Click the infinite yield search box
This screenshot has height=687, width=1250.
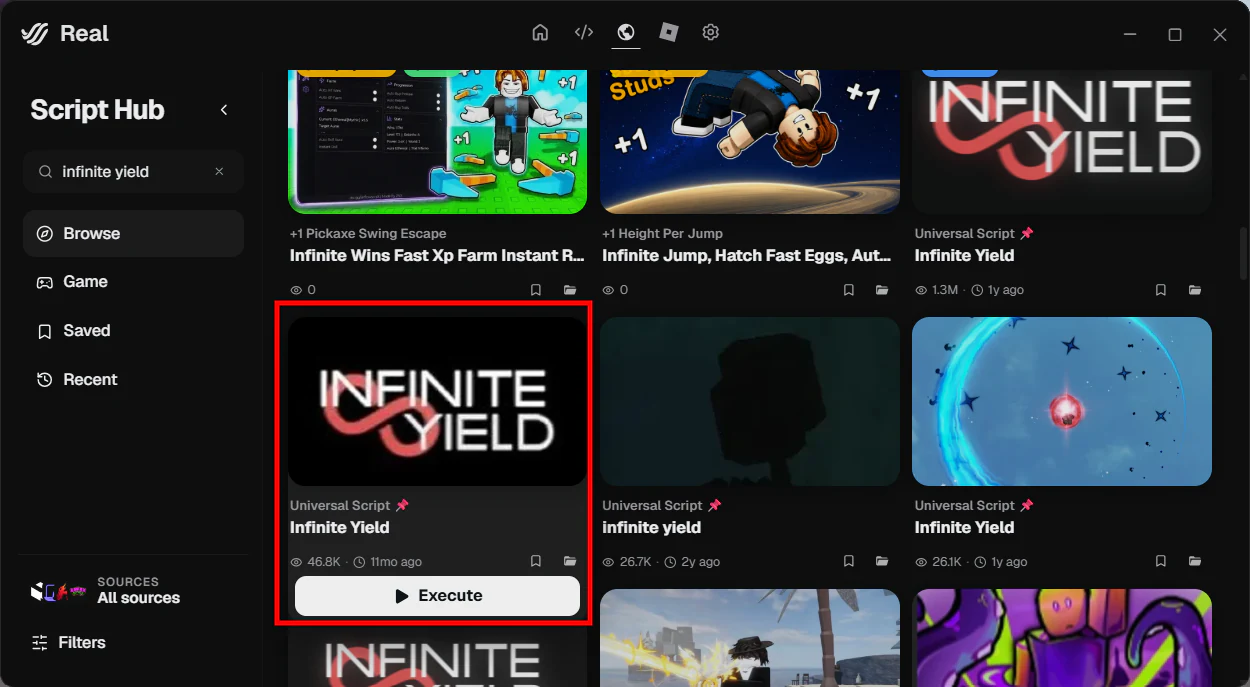coord(133,172)
